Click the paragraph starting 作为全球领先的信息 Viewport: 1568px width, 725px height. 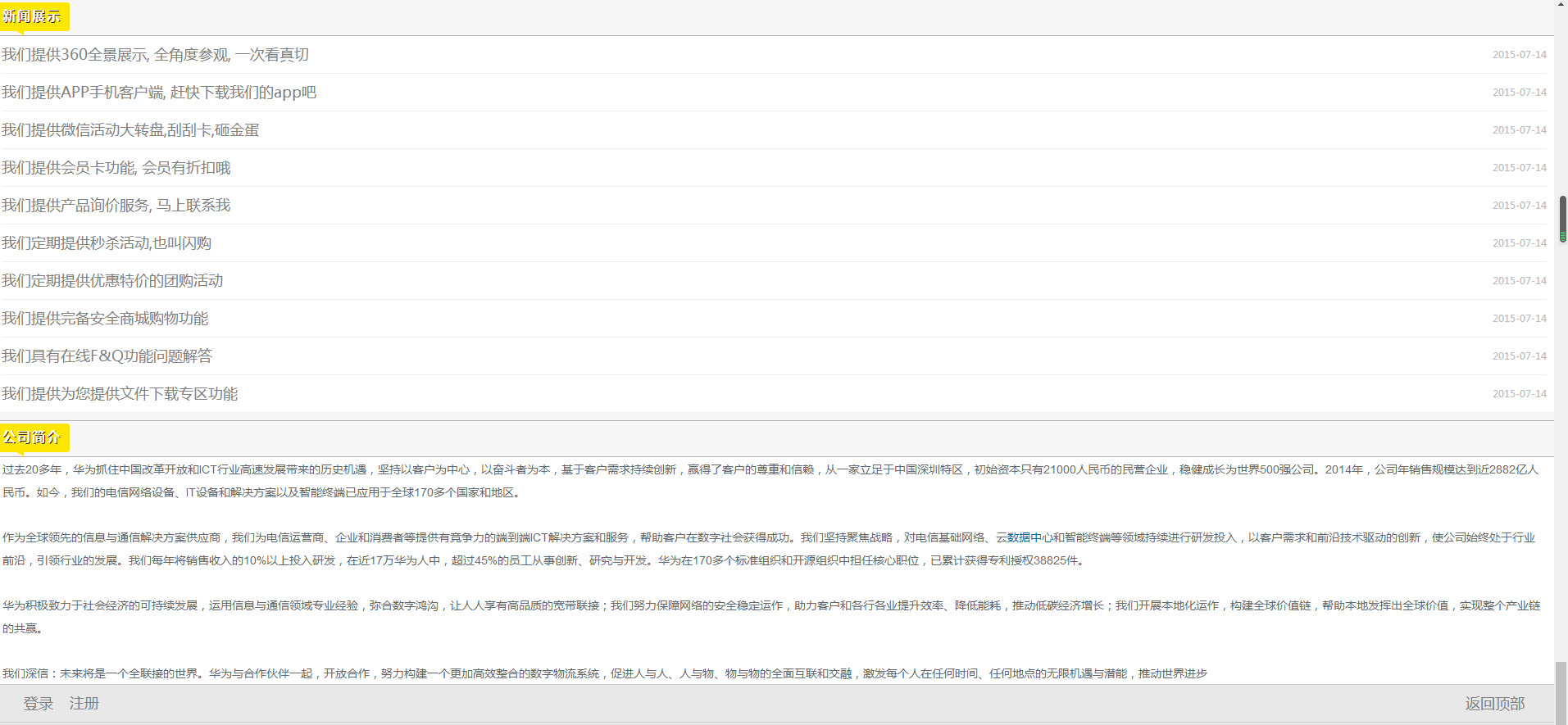pyautogui.click(x=769, y=549)
